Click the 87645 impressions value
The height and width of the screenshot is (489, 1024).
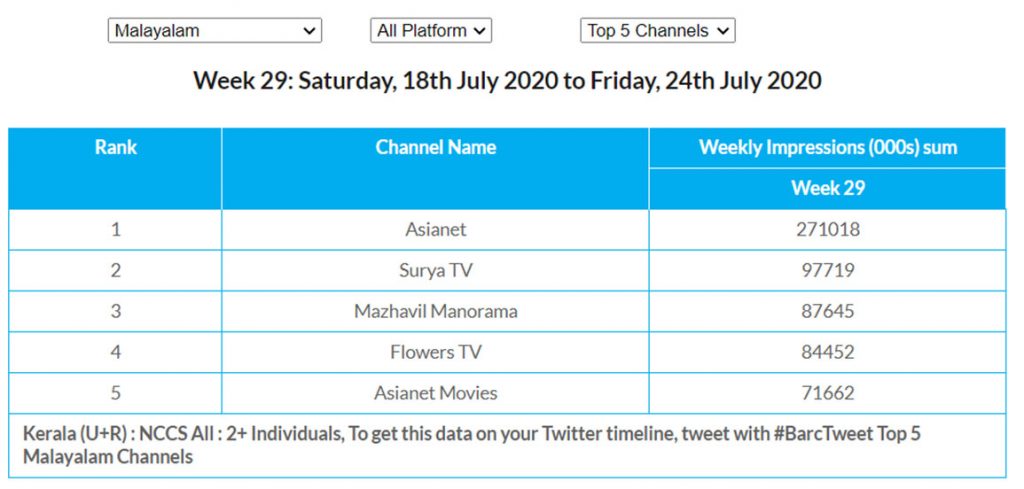coord(827,311)
